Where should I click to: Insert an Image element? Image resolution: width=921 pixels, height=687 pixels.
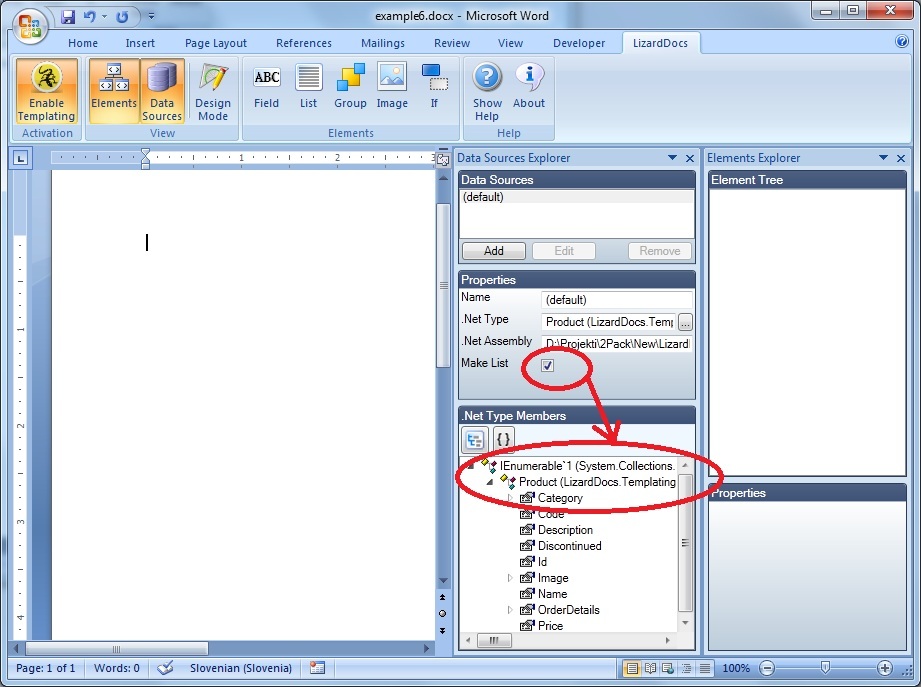pos(392,88)
